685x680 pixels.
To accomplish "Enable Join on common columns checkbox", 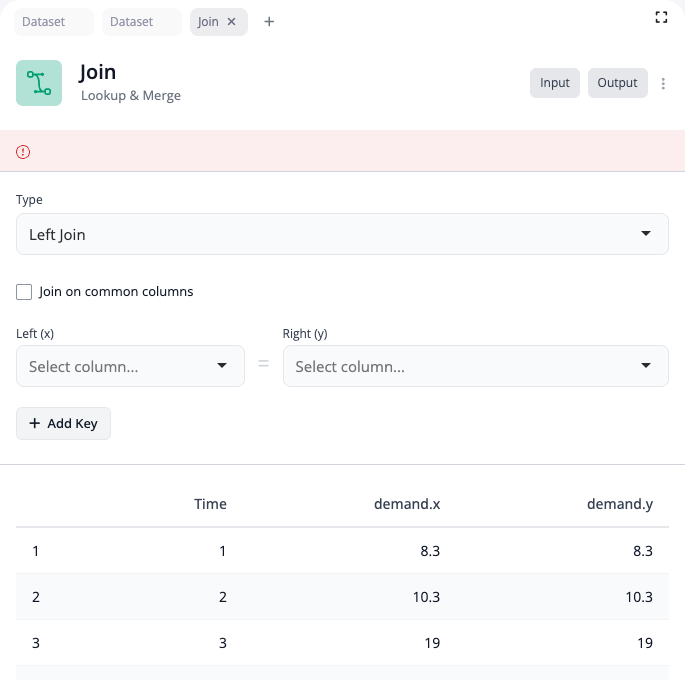I will tap(24, 292).
